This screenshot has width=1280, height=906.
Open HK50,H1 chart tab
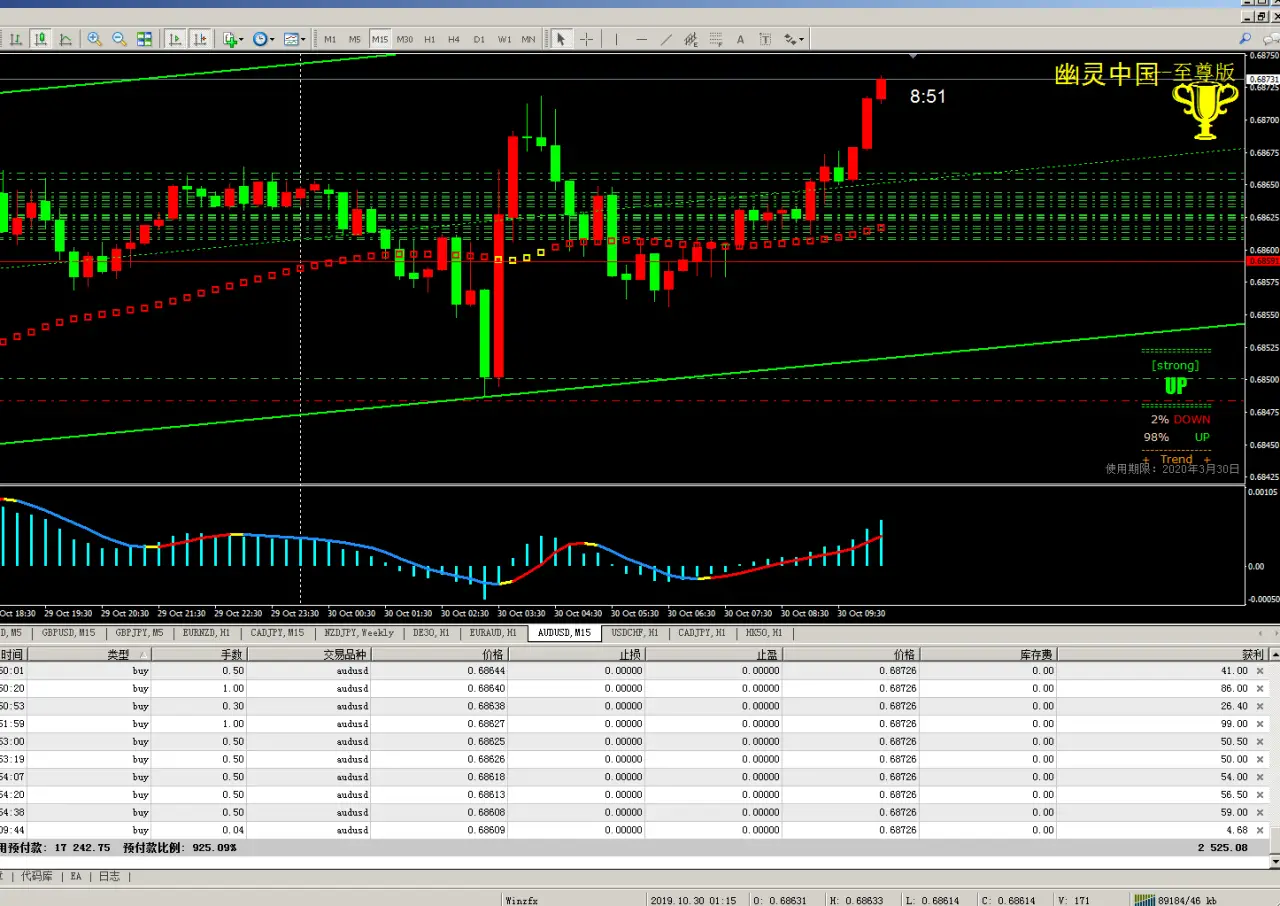click(x=766, y=633)
